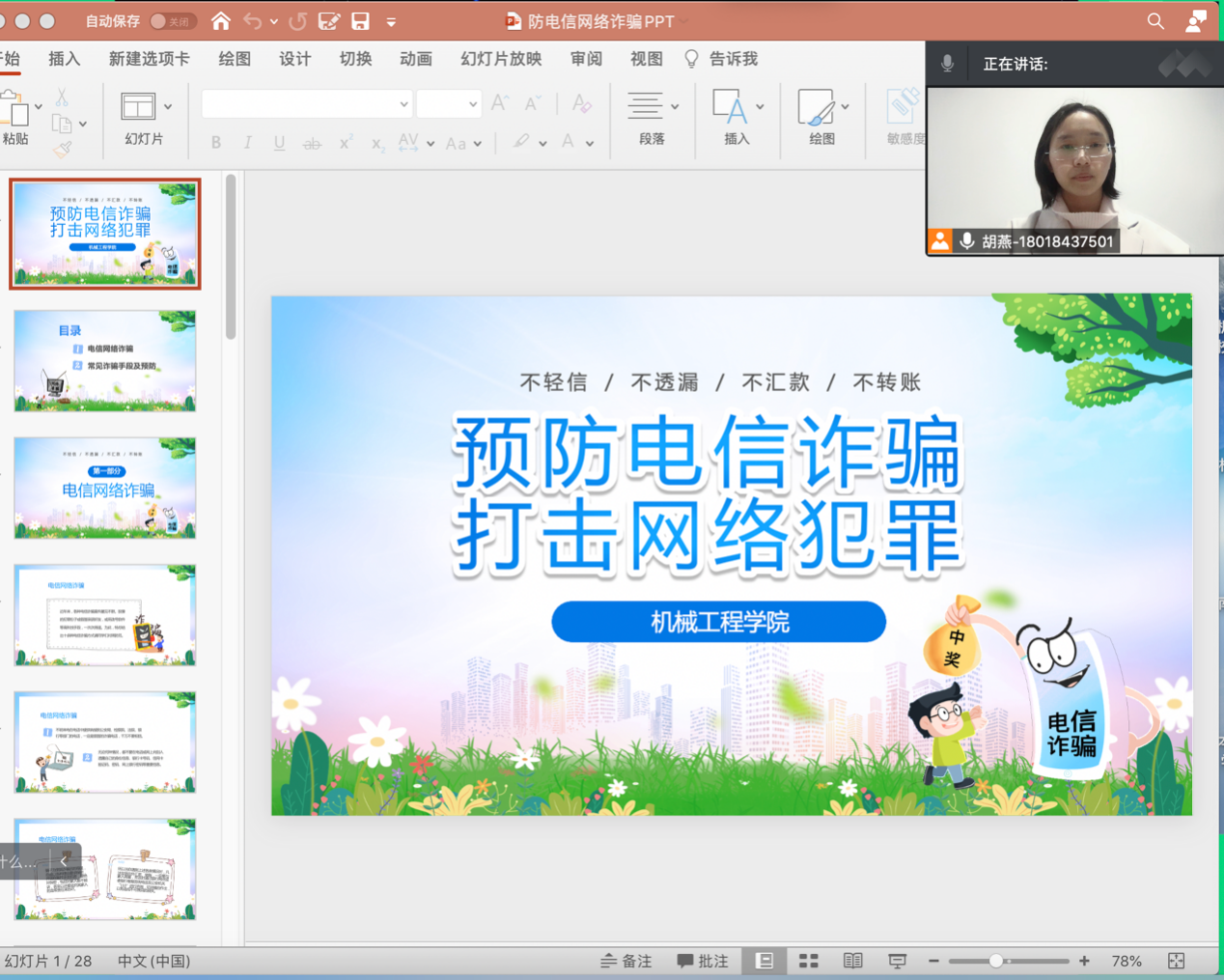The width and height of the screenshot is (1224, 980).
Task: Toggle the AutoSave switch
Action: point(172,20)
